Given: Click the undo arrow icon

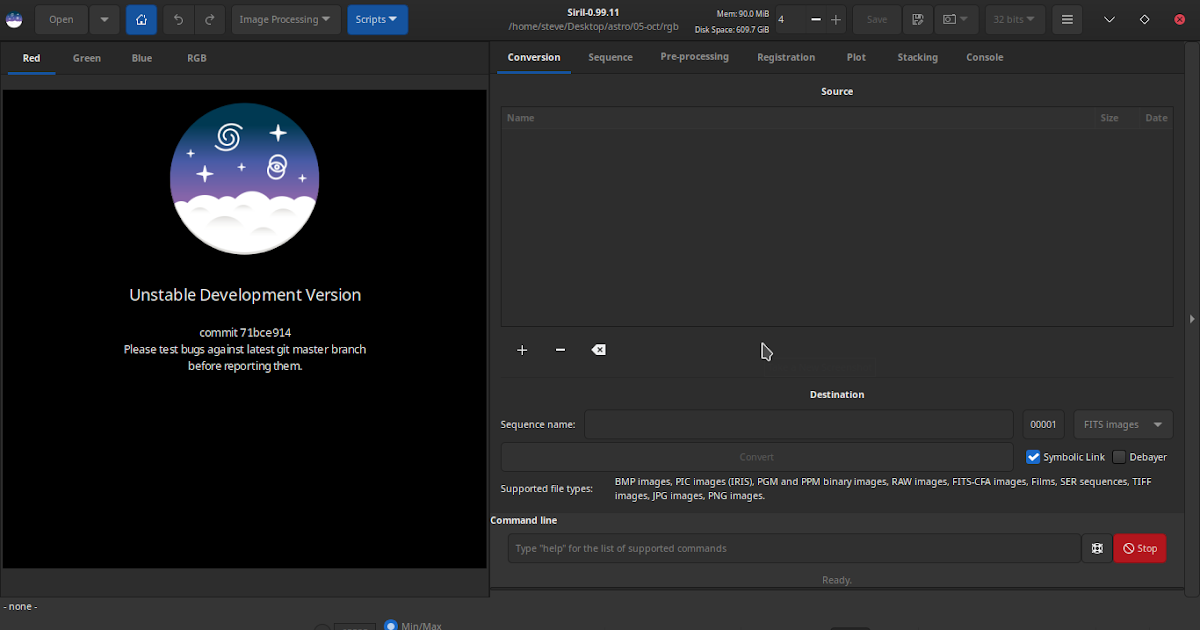Looking at the screenshot, I should point(178,19).
